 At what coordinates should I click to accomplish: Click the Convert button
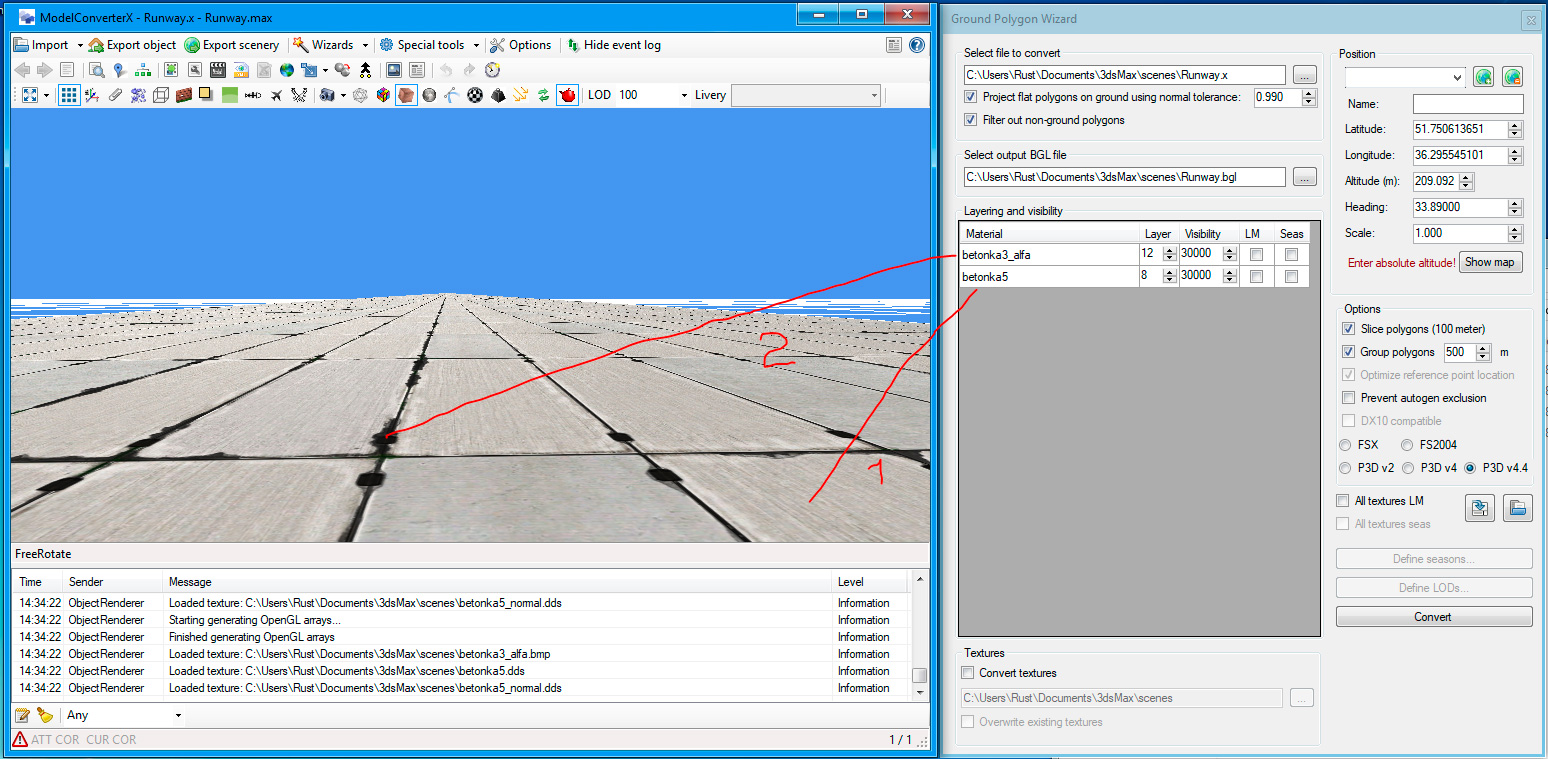tap(1433, 617)
